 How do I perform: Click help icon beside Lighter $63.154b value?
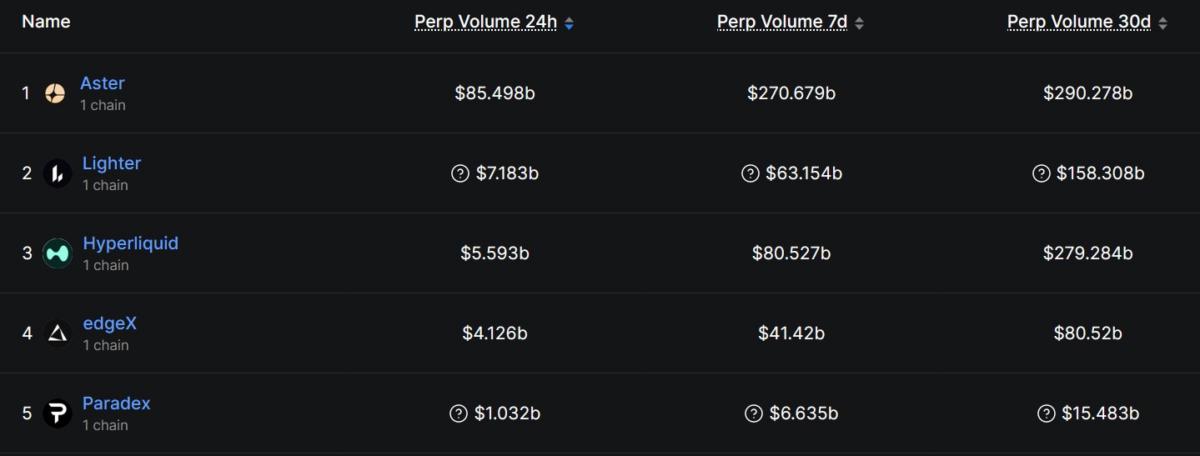pyautogui.click(x=750, y=173)
